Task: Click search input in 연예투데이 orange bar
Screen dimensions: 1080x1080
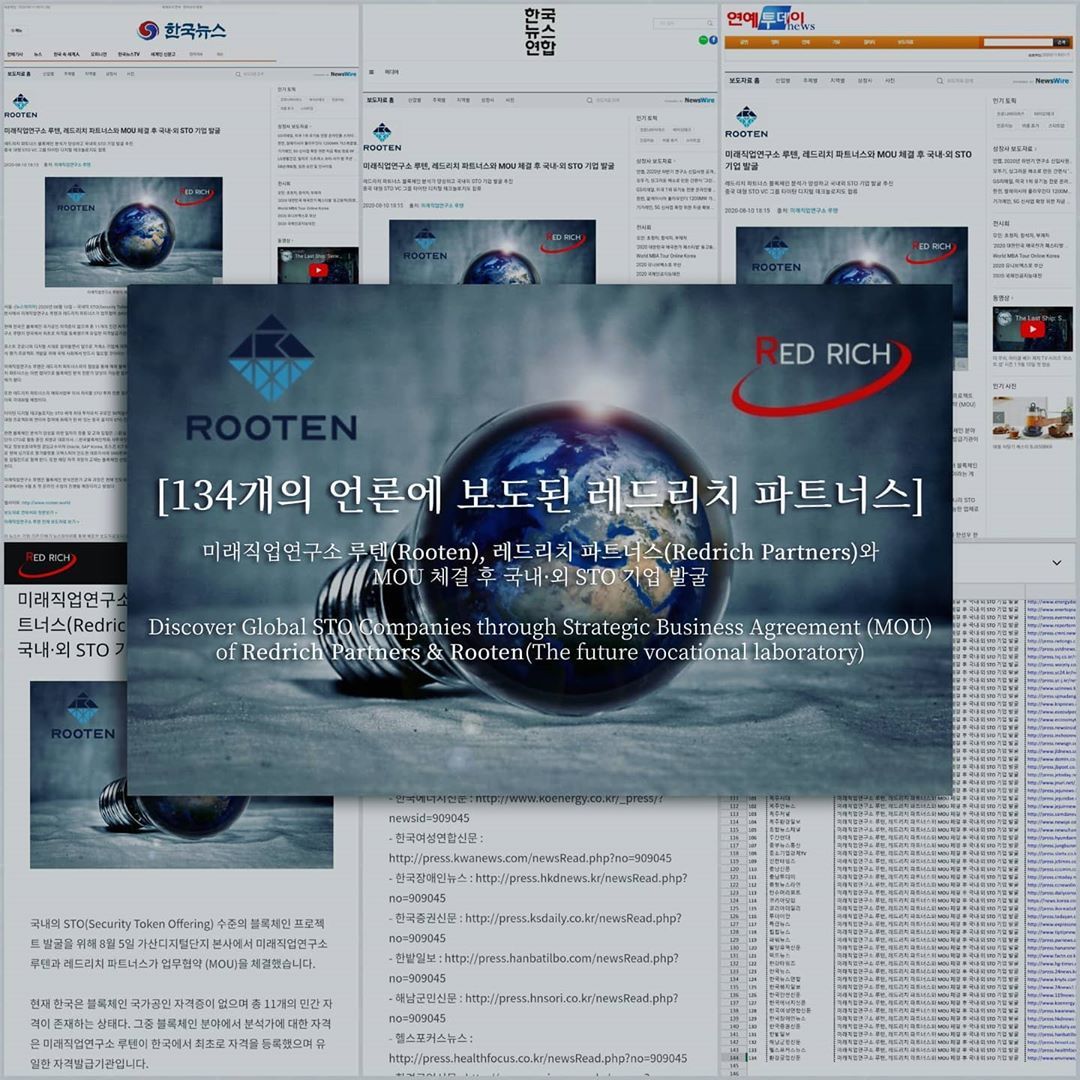Action: (x=1018, y=42)
